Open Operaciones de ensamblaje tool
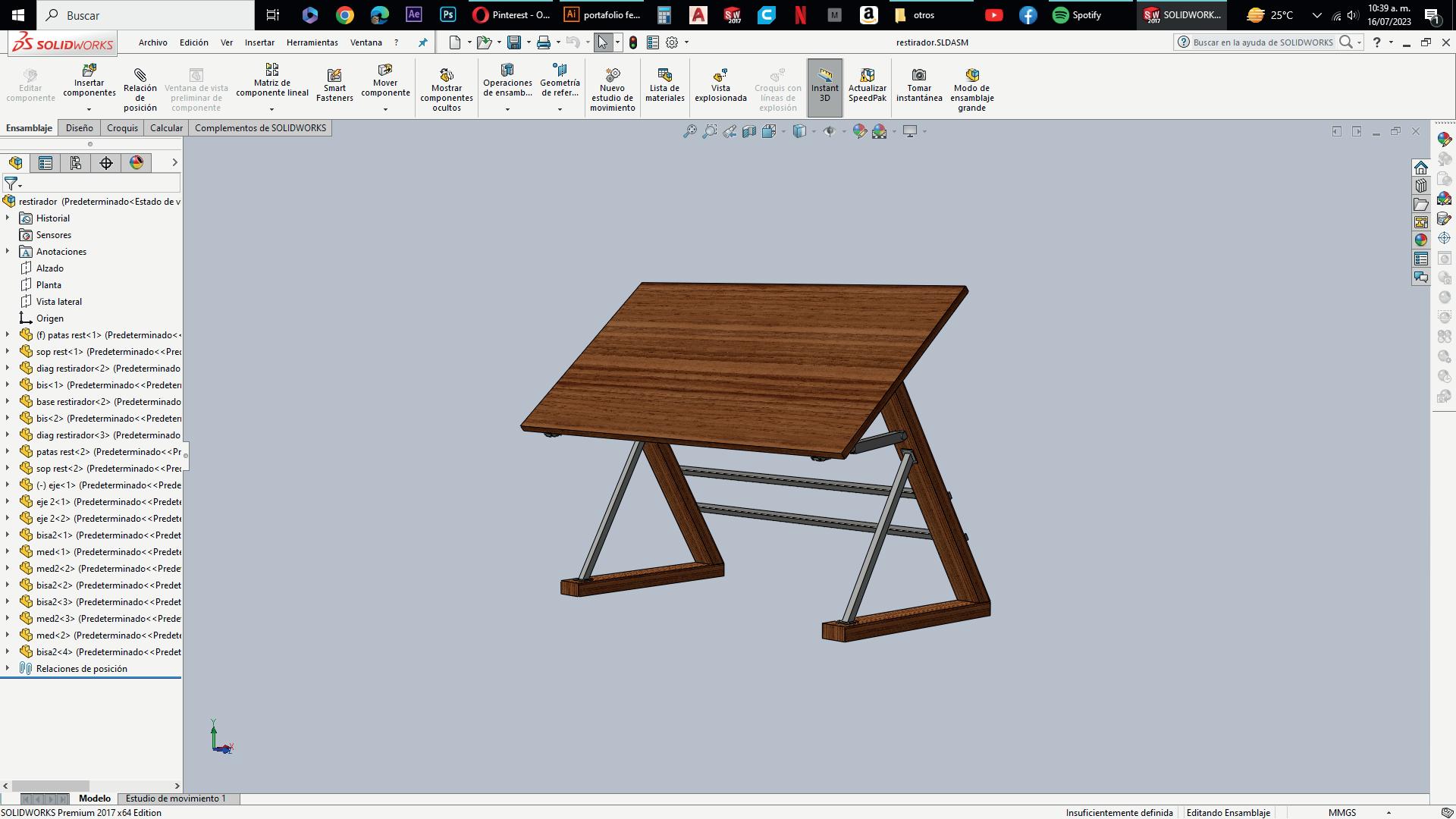The width and height of the screenshot is (1456, 819). click(507, 81)
